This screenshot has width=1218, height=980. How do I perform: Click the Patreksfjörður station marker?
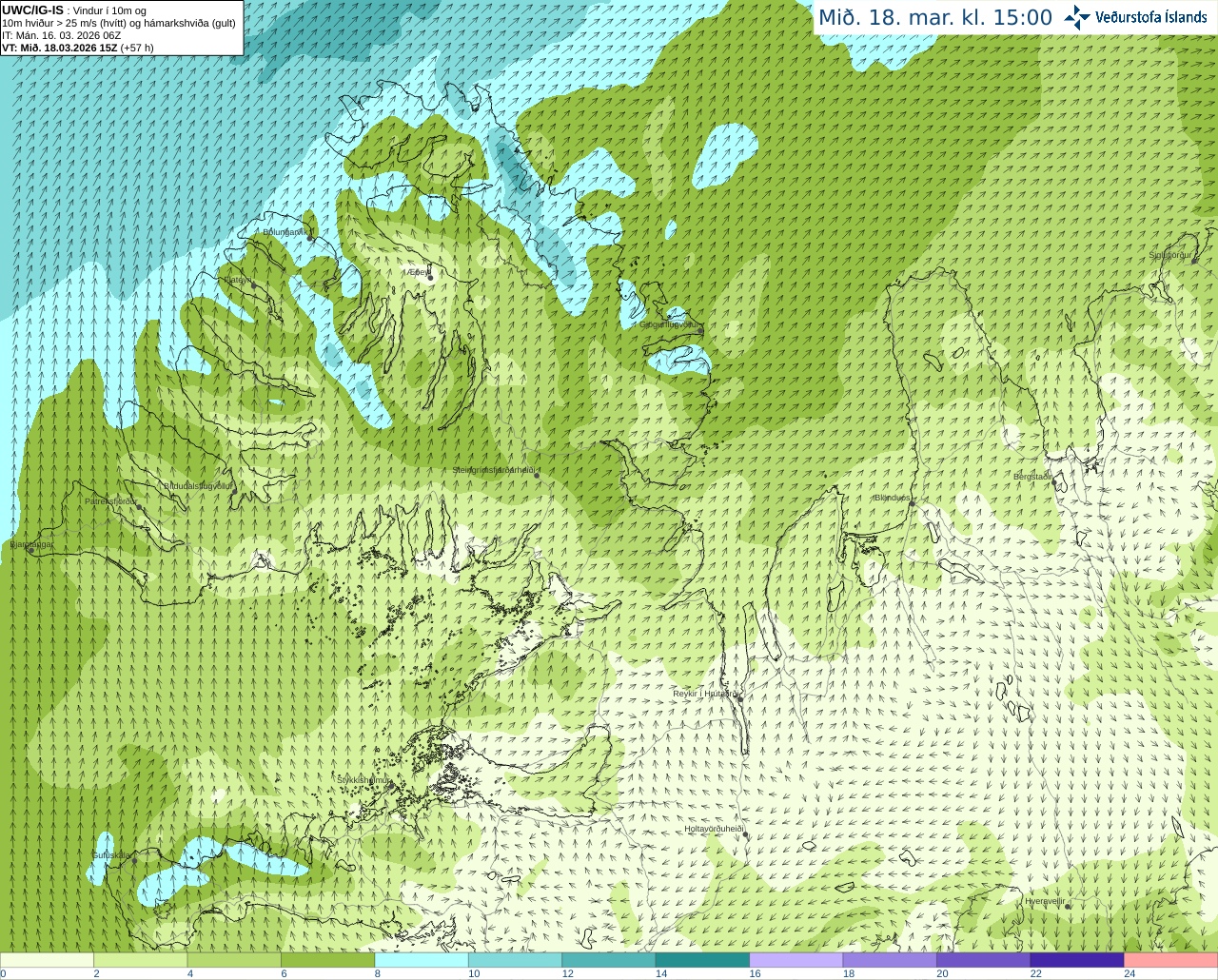pos(140,507)
